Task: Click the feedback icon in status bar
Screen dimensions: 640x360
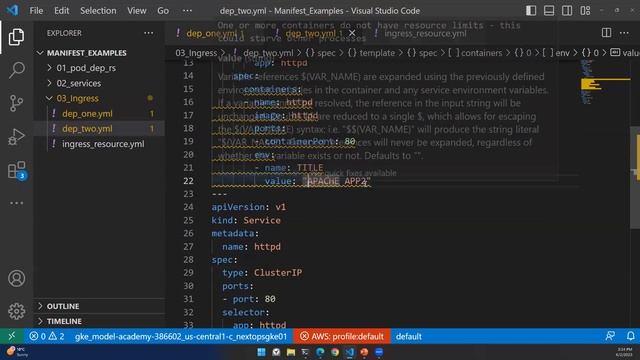Action: click(610, 336)
